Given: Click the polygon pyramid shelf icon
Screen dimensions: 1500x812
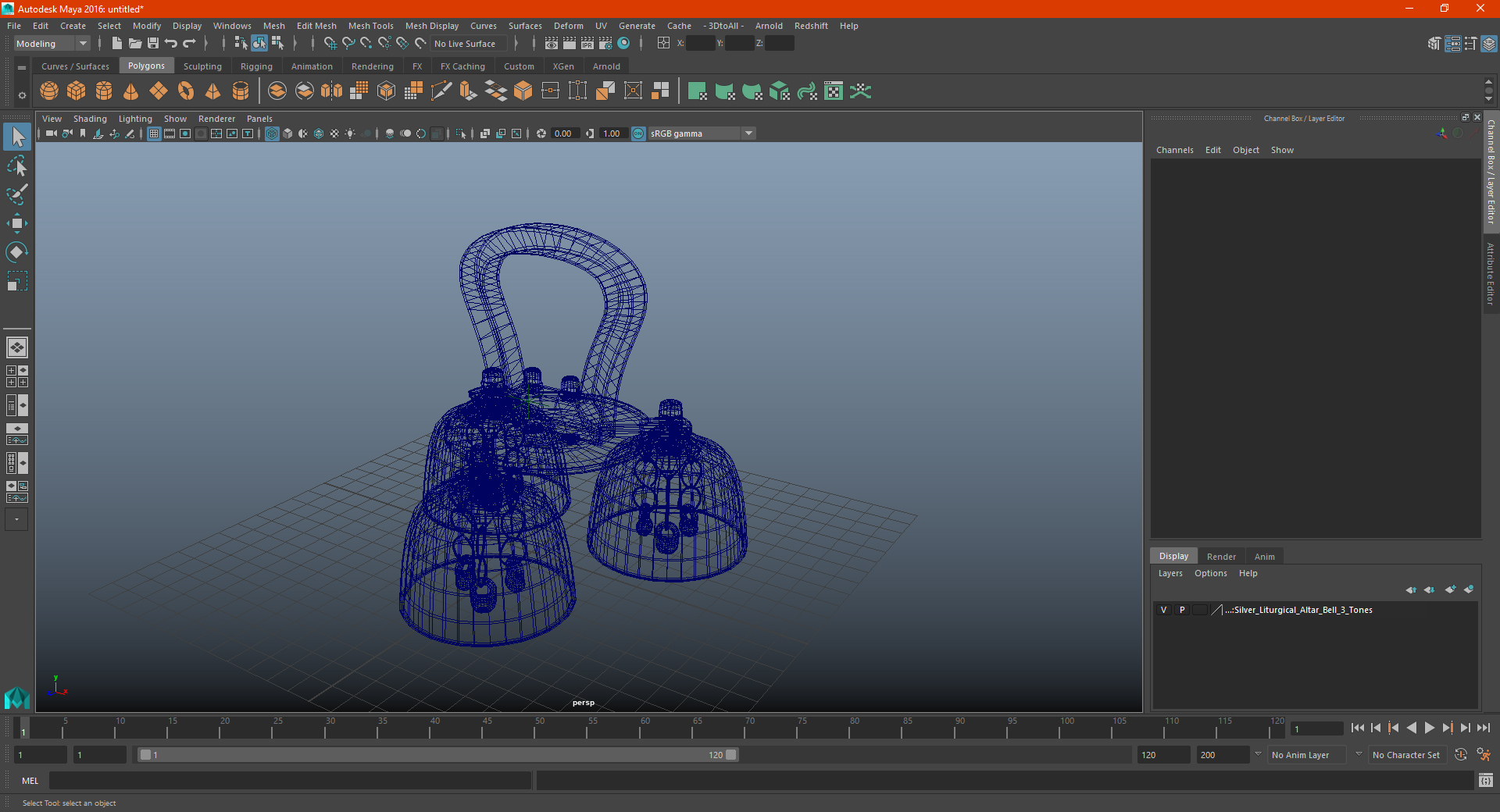Looking at the screenshot, I should point(213,91).
